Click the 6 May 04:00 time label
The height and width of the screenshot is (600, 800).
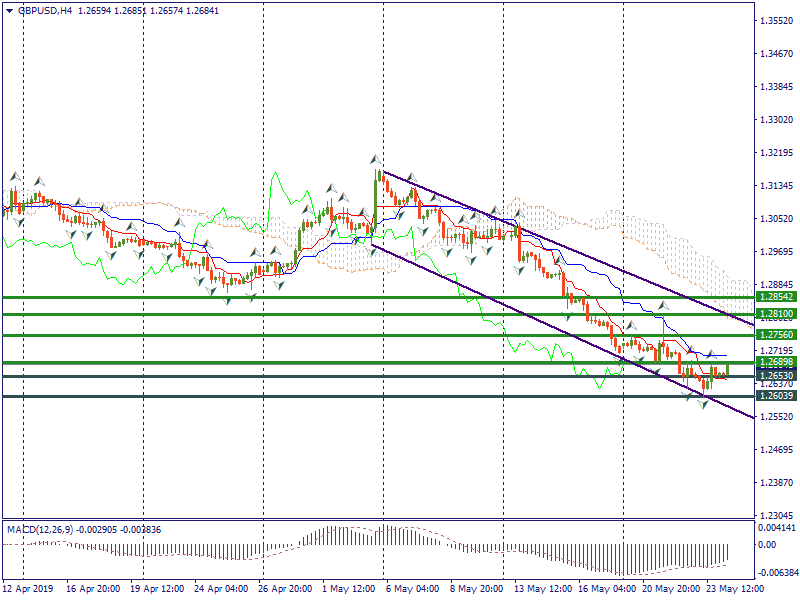coord(412,590)
